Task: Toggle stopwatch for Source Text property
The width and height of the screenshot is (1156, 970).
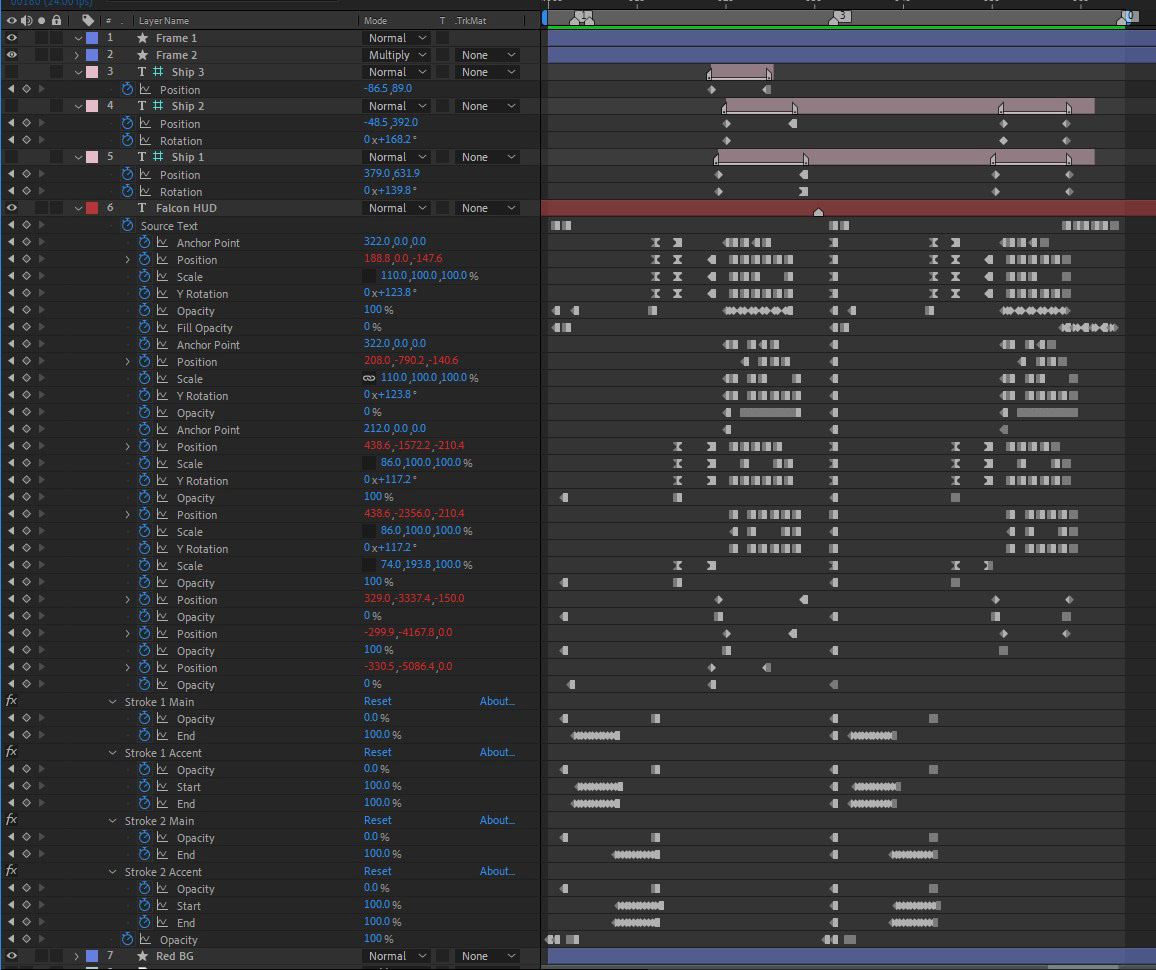Action: [128, 225]
